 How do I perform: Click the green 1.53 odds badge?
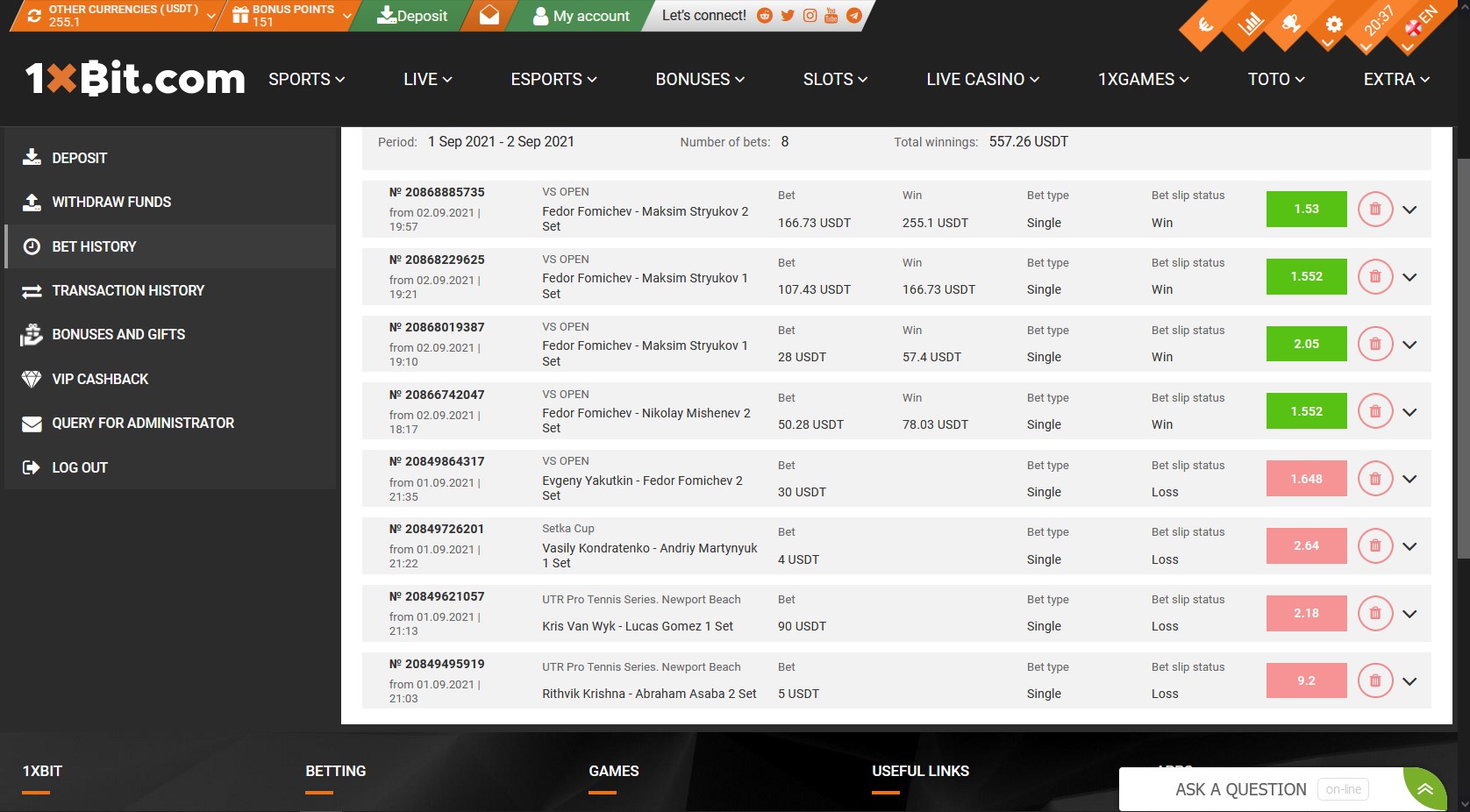point(1306,209)
